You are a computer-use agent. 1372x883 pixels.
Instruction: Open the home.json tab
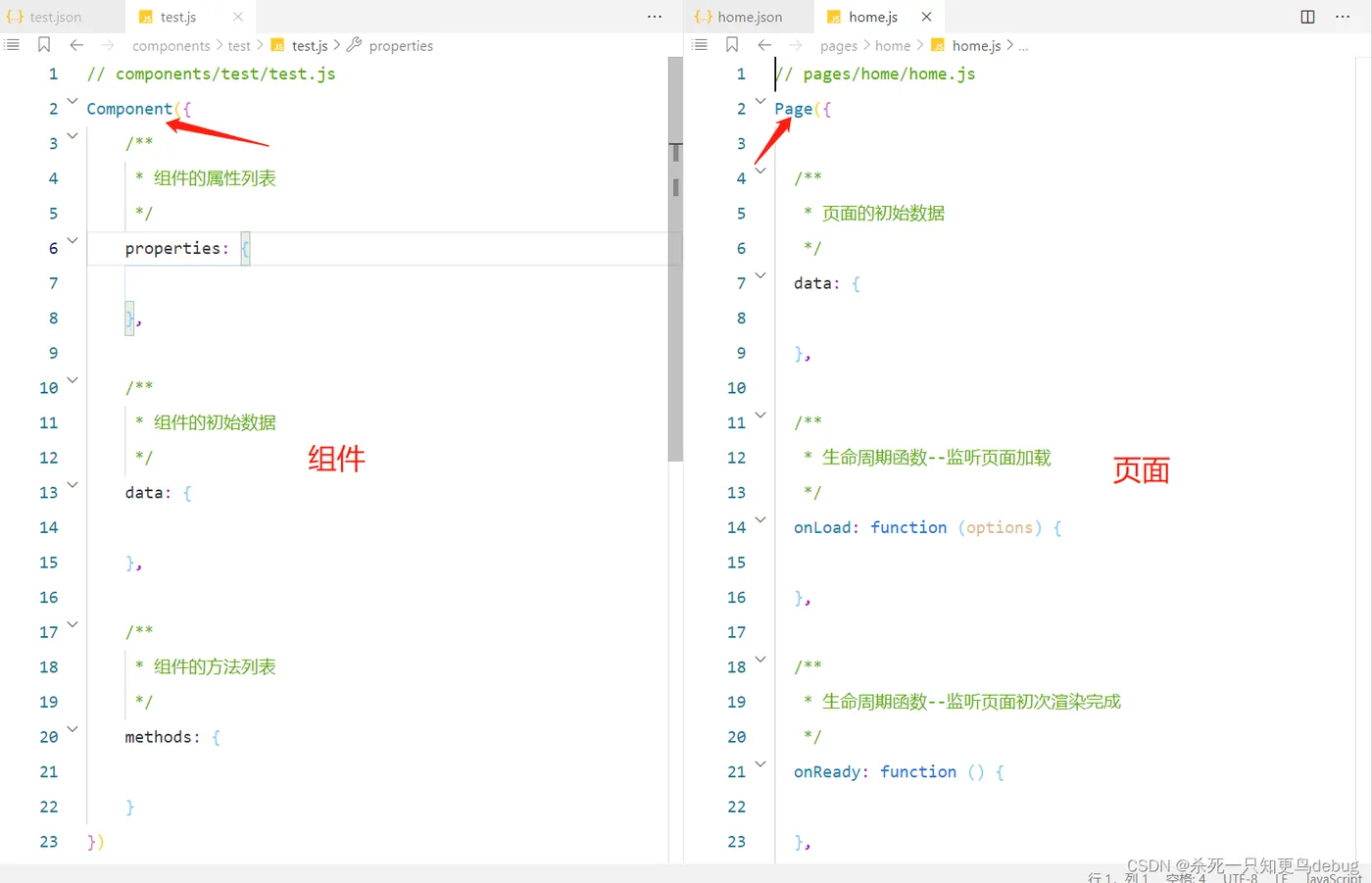[x=750, y=17]
